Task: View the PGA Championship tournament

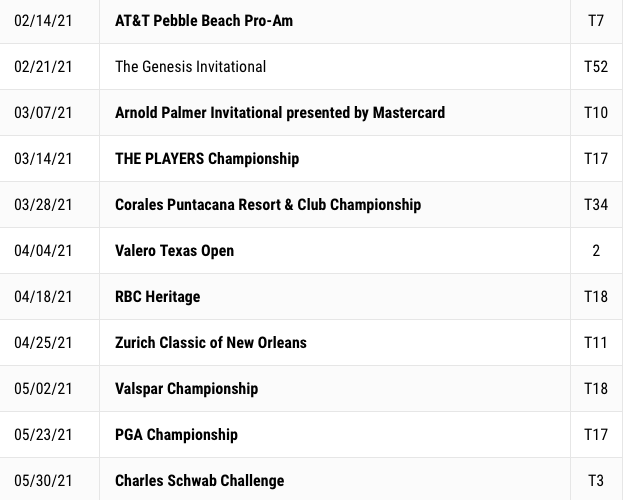Action: 176,435
